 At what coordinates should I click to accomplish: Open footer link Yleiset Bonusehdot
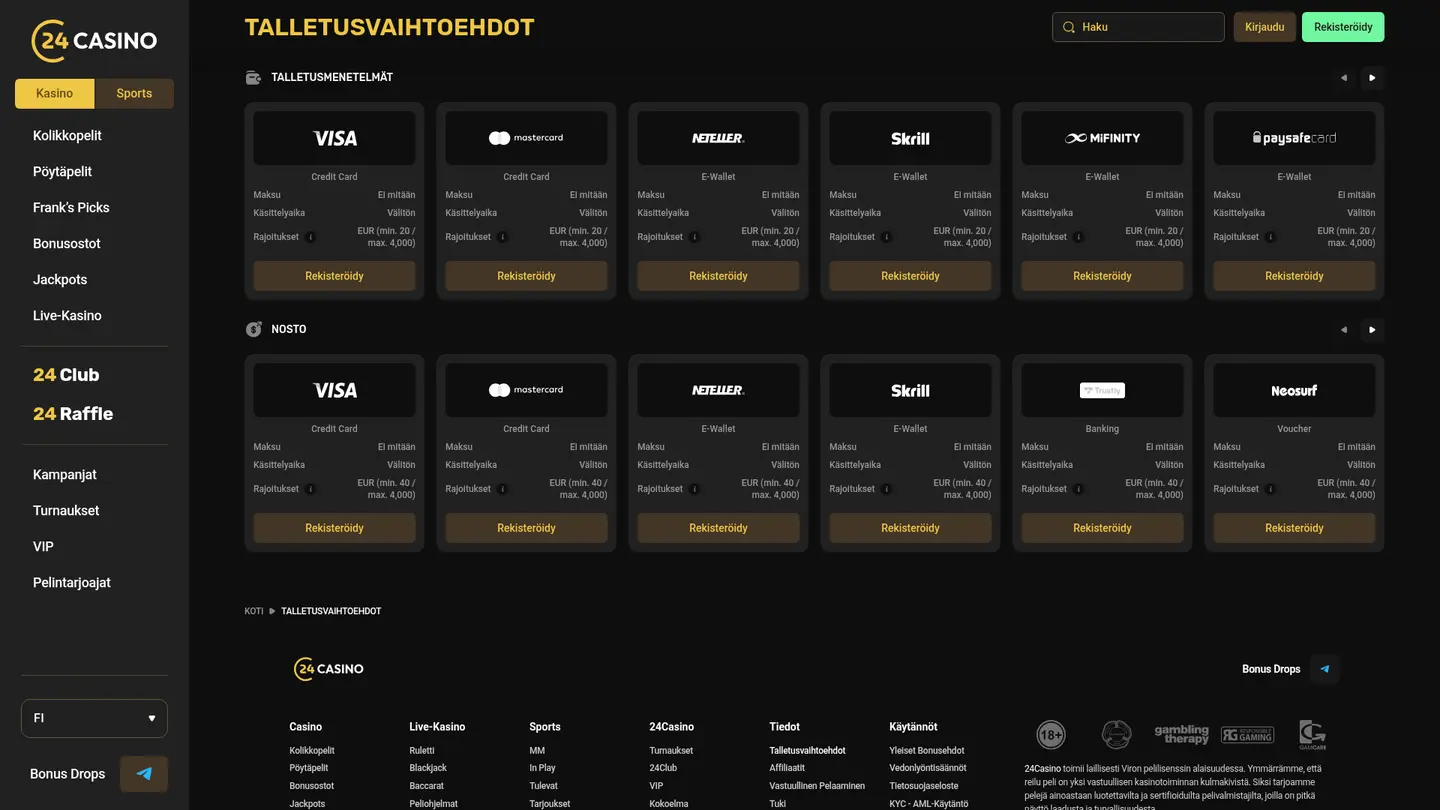927,751
